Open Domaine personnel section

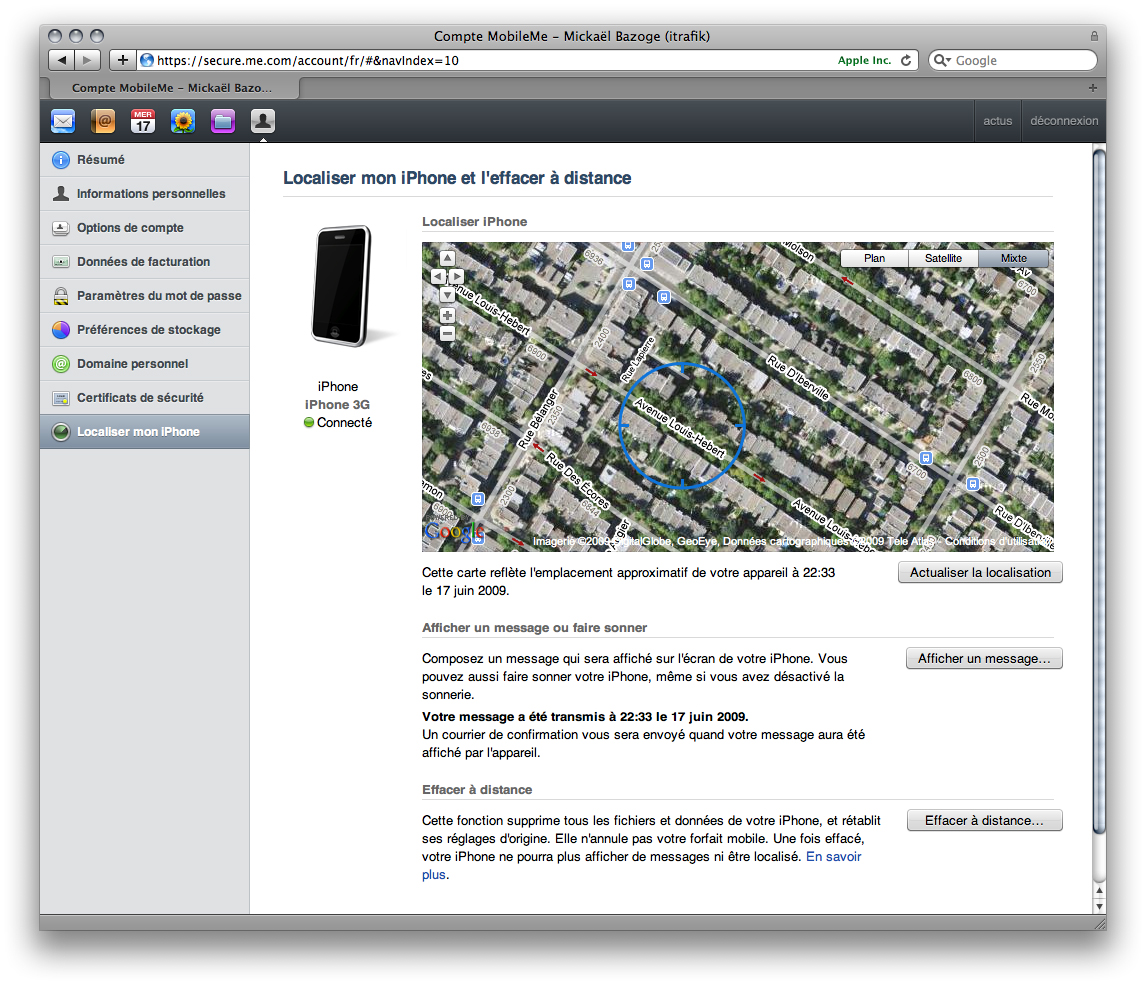click(x=145, y=363)
